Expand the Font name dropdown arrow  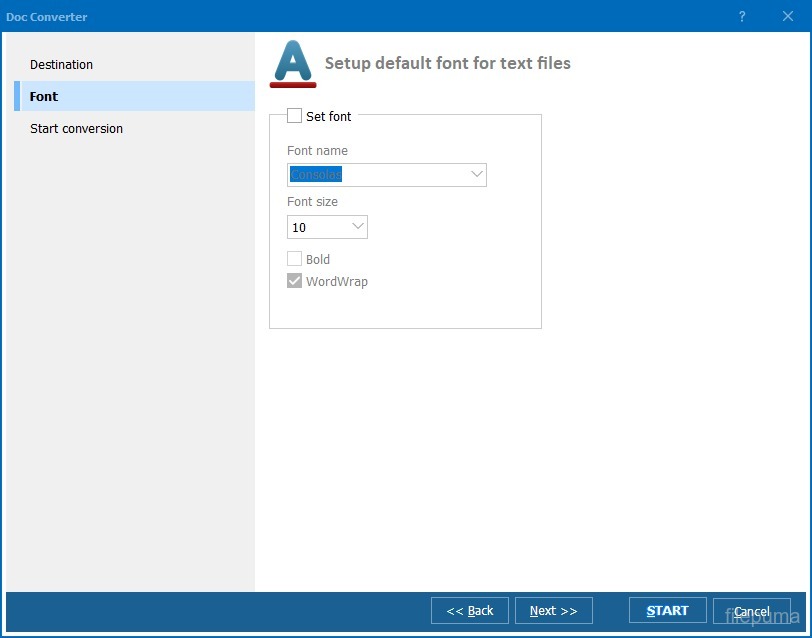[x=476, y=175]
